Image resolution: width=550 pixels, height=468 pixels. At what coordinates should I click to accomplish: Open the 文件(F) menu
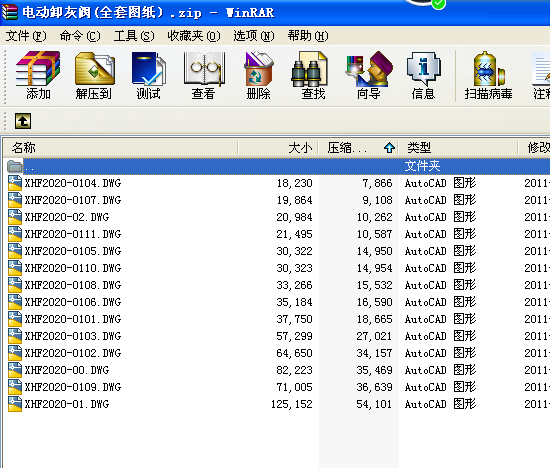[26, 36]
